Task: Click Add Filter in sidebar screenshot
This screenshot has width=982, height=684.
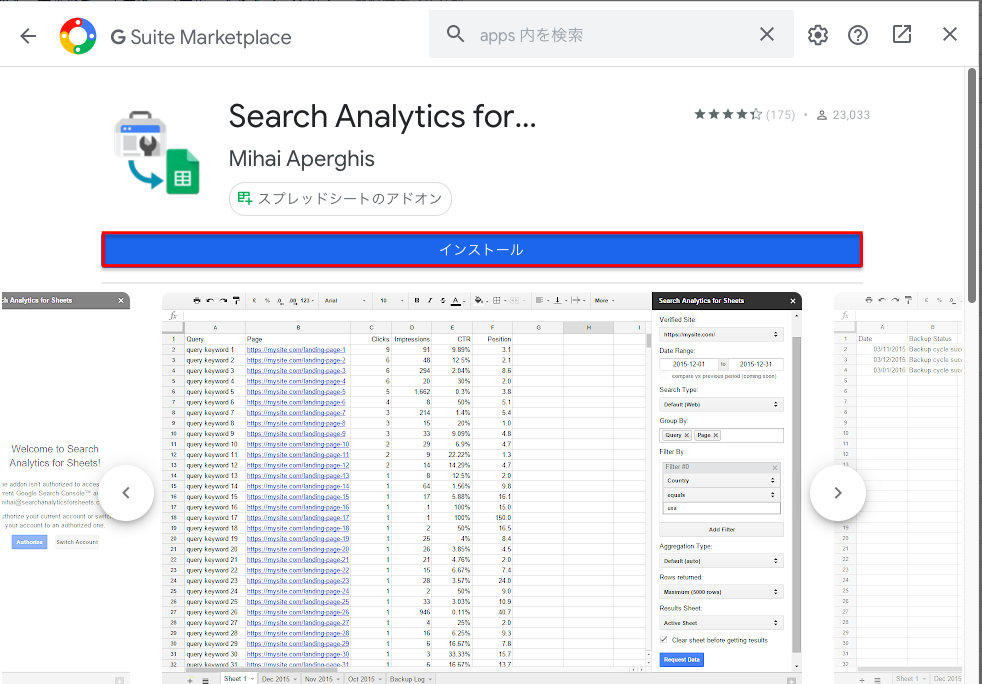Action: coord(721,529)
